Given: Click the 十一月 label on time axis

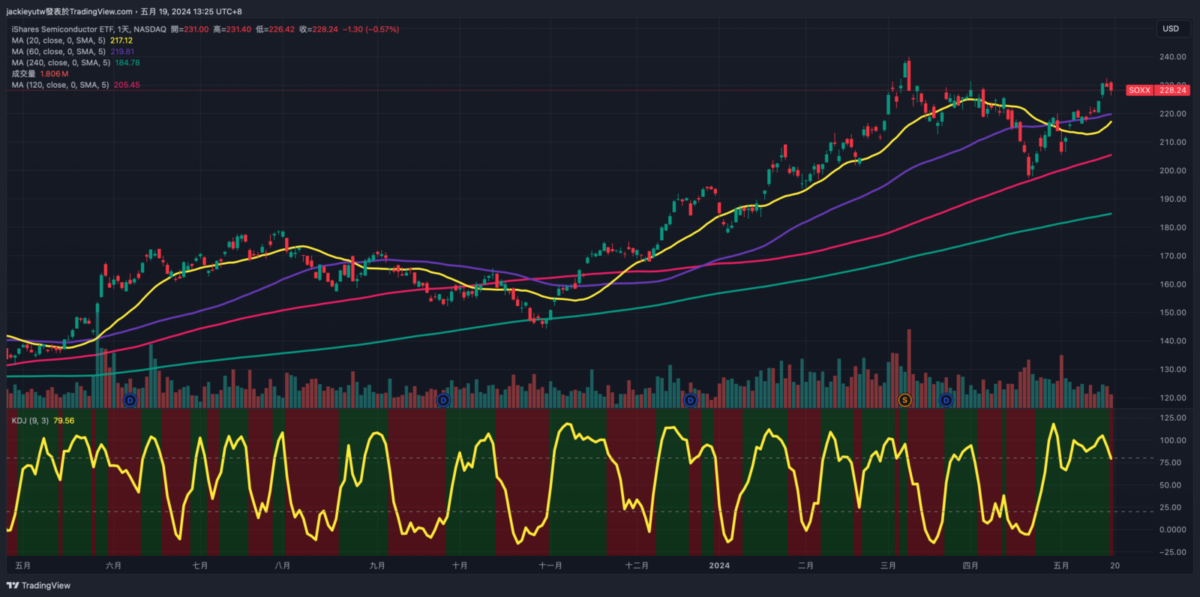Looking at the screenshot, I should (550, 565).
